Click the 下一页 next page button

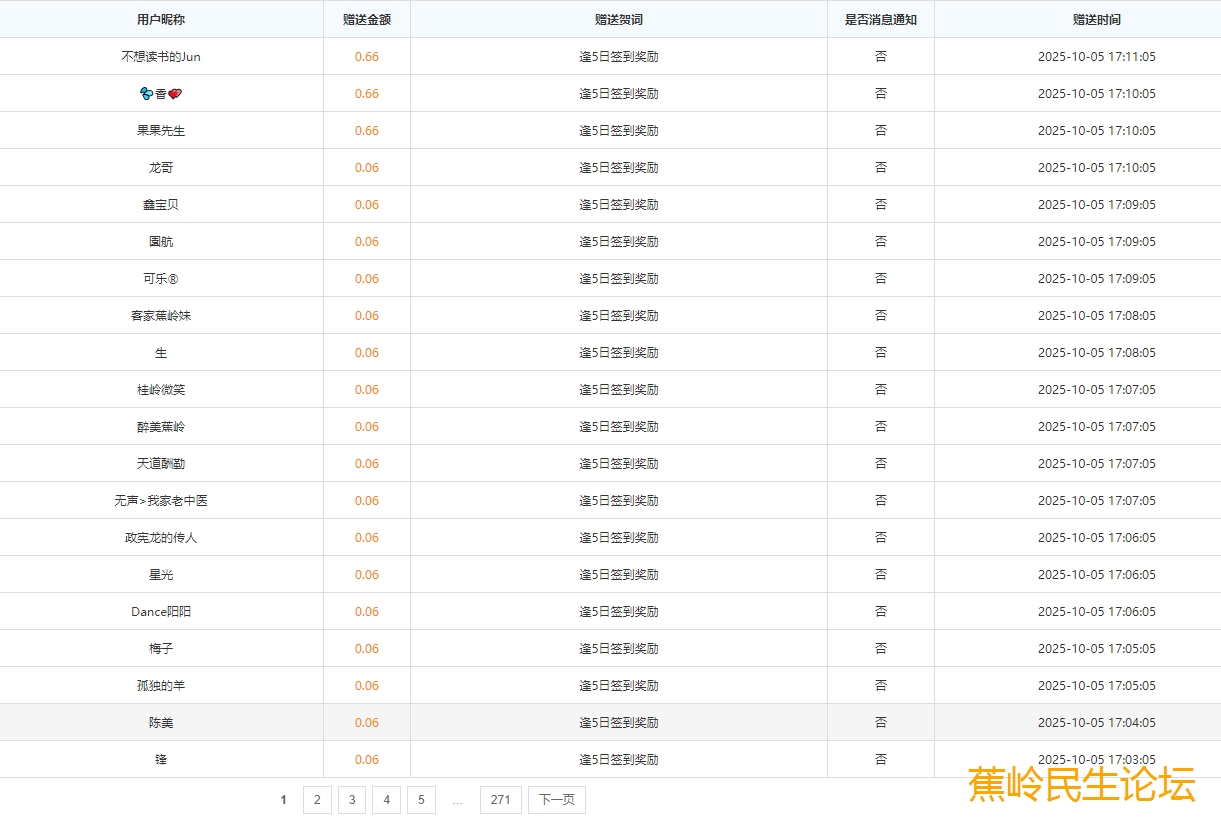click(557, 800)
